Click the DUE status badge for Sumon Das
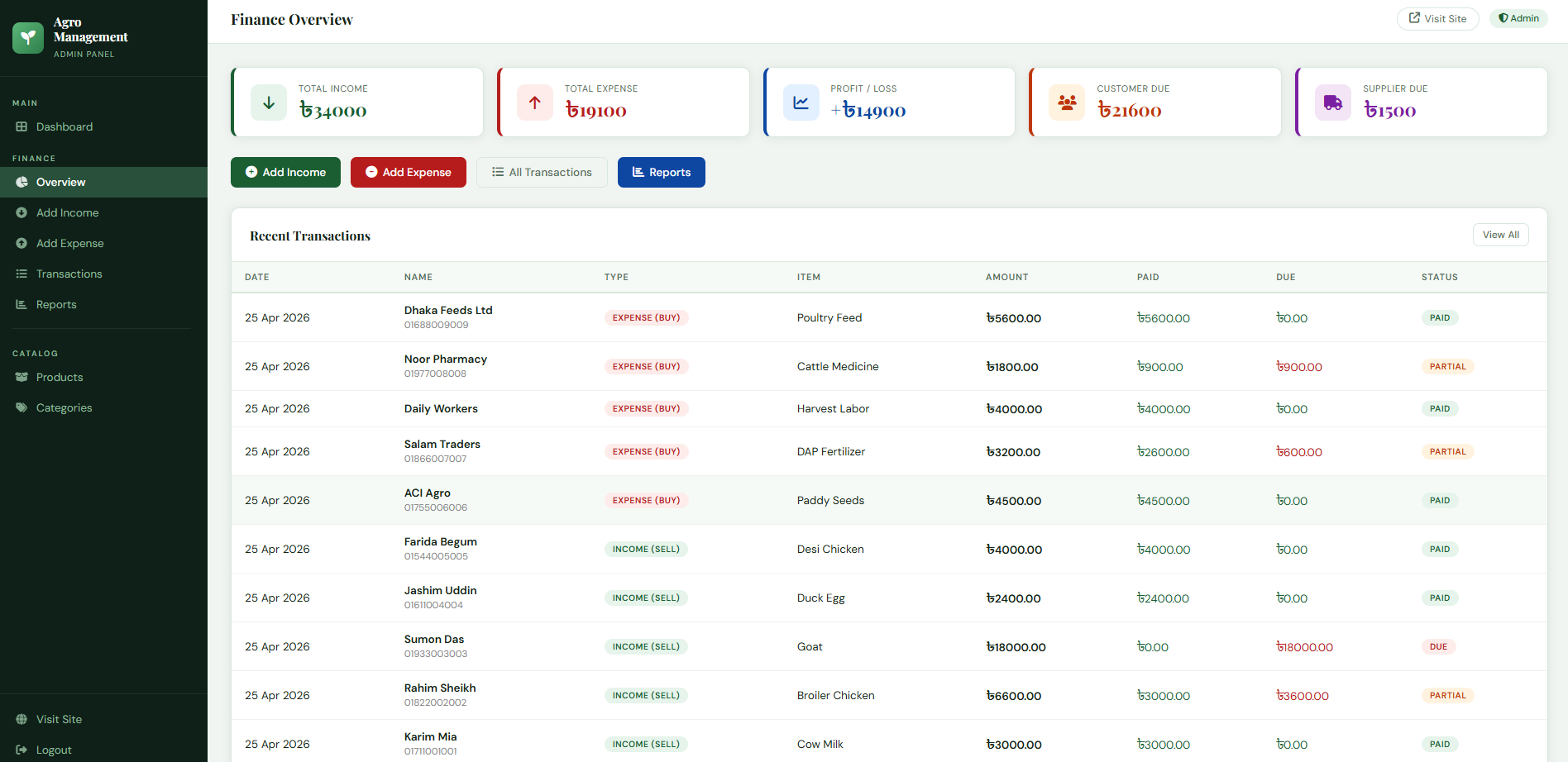 coord(1439,646)
